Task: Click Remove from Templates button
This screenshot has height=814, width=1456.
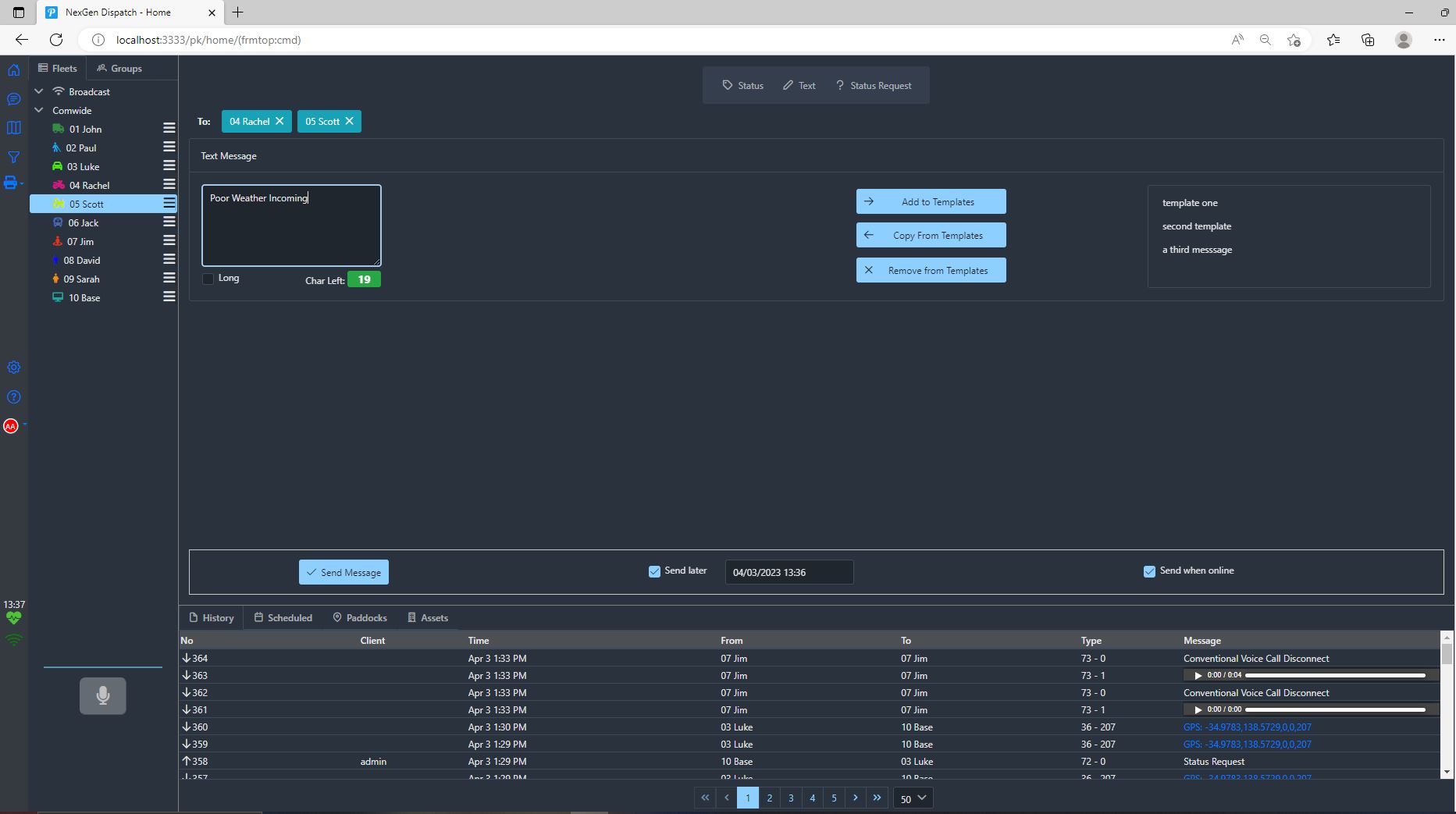Action: click(x=931, y=270)
